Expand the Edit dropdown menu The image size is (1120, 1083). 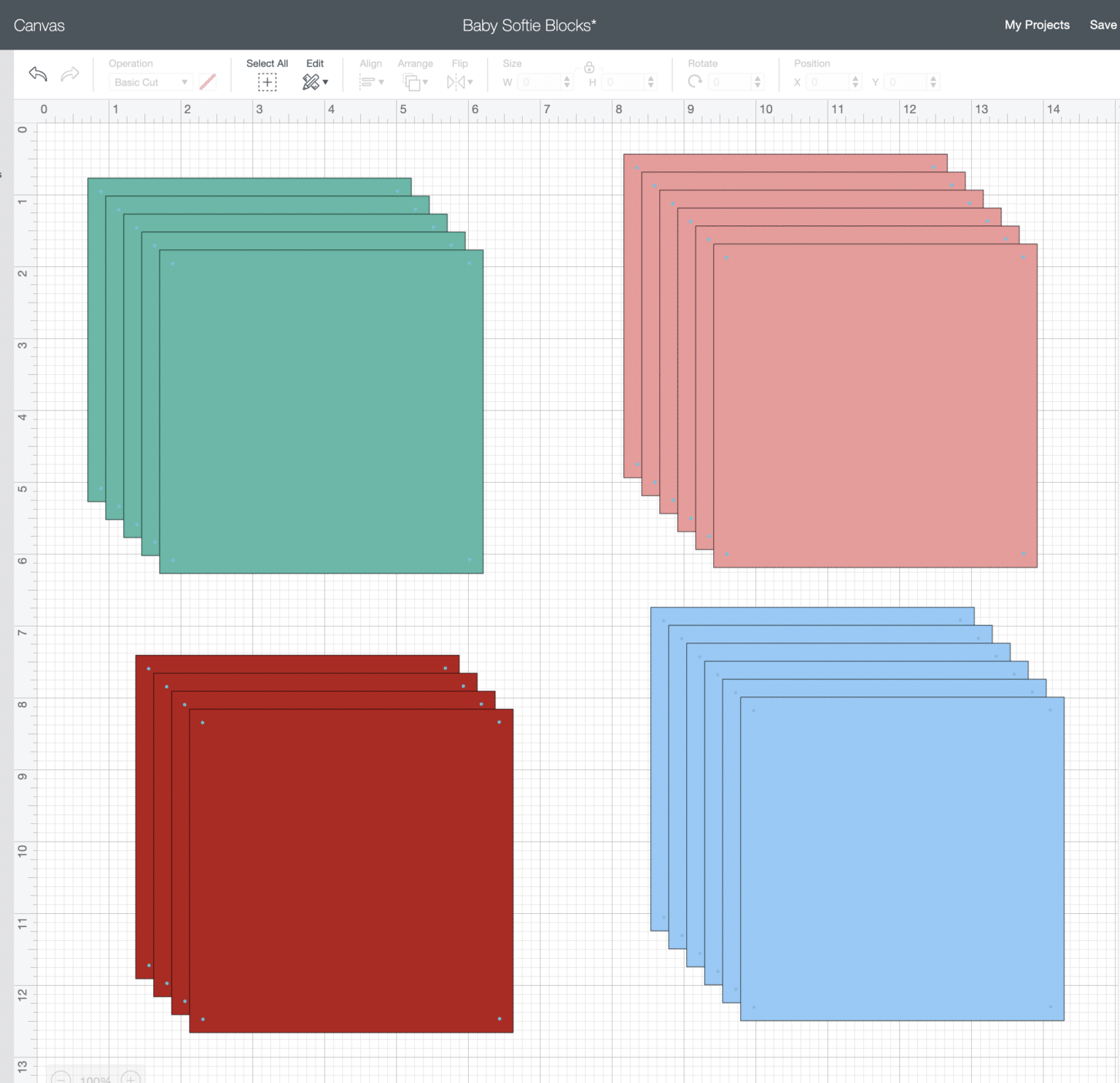[x=315, y=82]
